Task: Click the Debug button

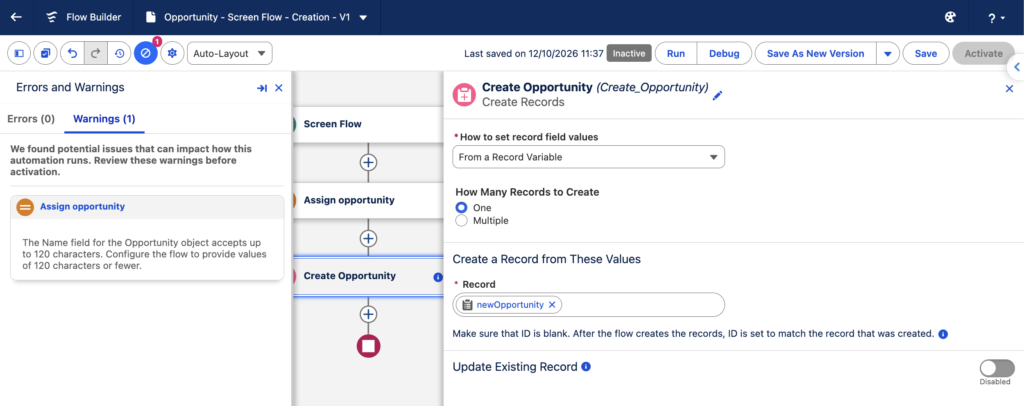Action: point(724,54)
